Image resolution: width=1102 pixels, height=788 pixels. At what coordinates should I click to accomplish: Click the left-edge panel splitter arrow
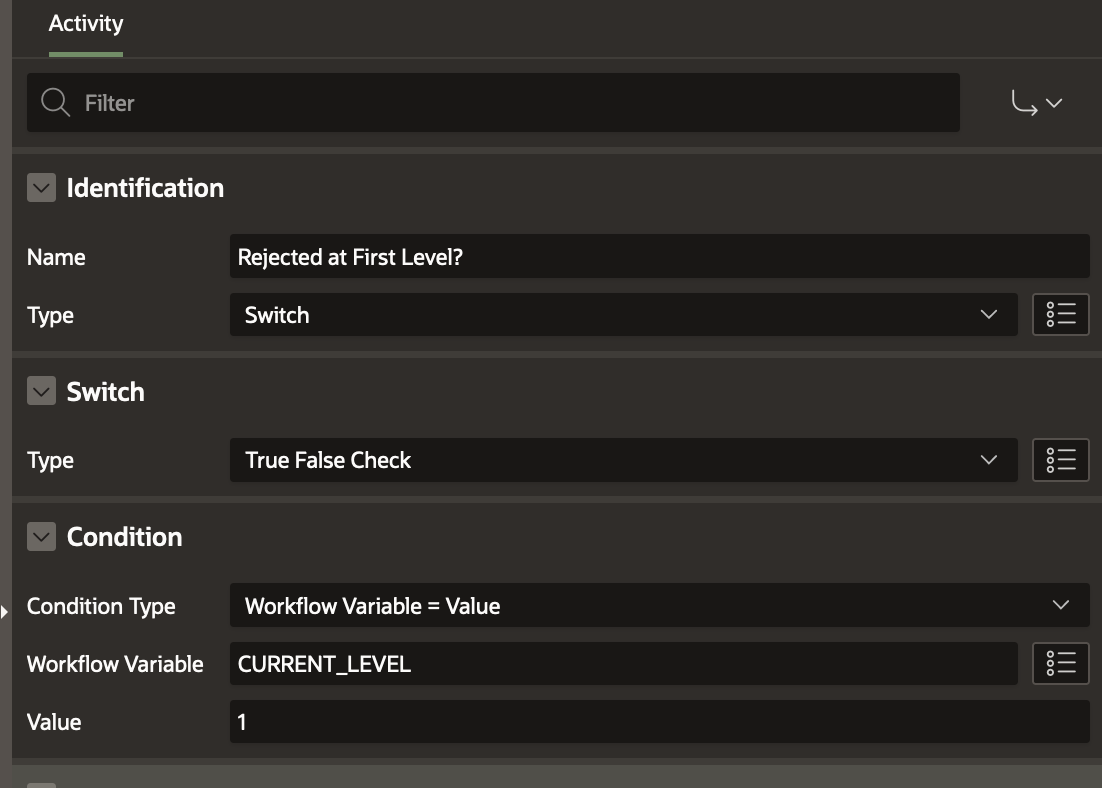tap(4, 610)
